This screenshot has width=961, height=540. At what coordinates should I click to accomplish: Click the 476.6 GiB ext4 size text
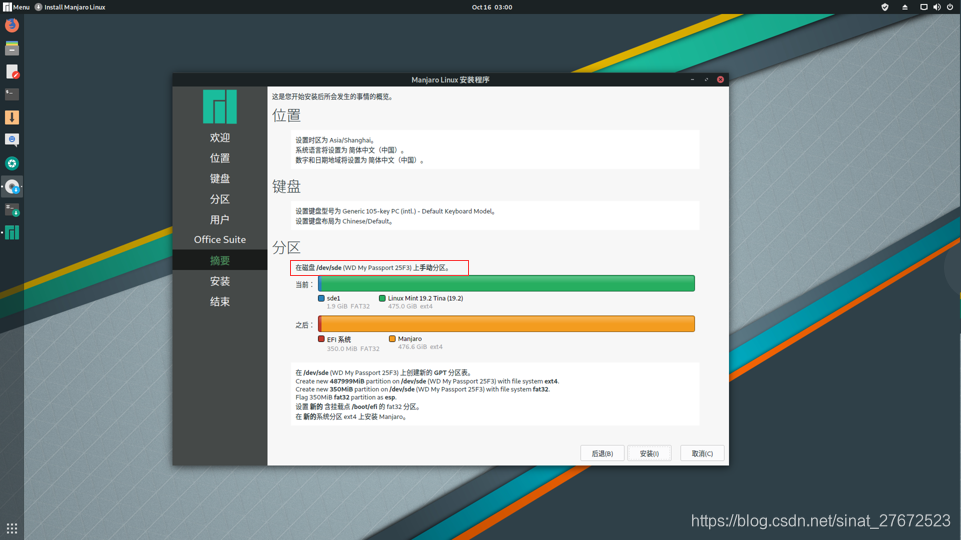point(420,347)
